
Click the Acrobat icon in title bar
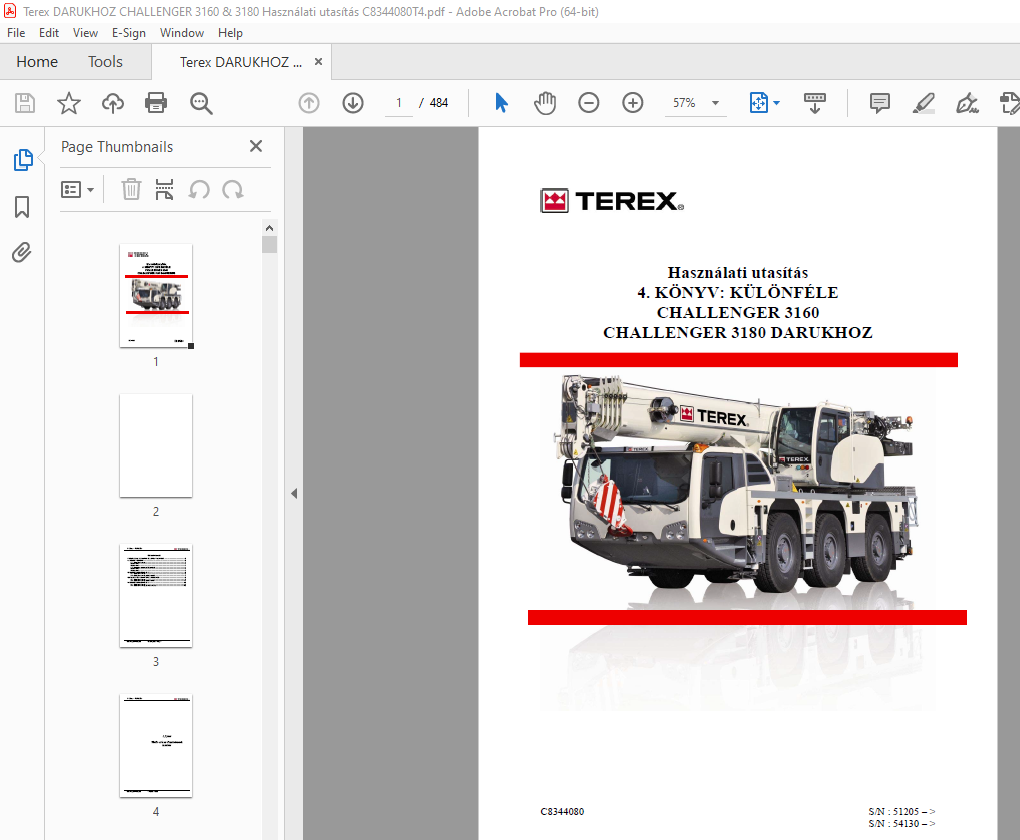[x=10, y=11]
